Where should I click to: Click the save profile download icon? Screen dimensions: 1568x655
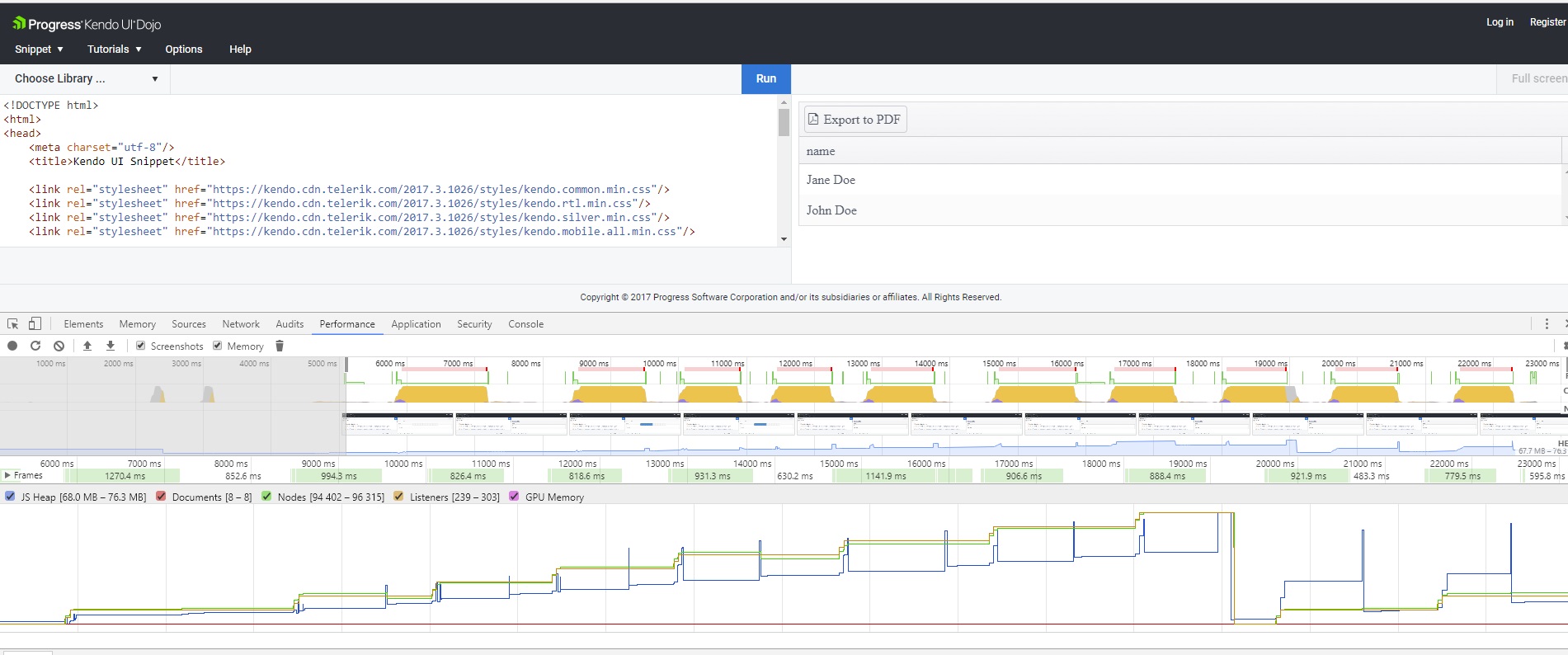(111, 346)
